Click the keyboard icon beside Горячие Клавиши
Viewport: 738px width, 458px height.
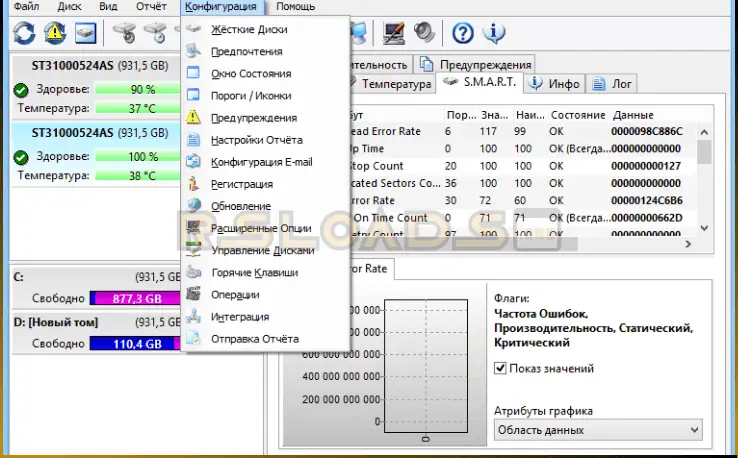pyautogui.click(x=193, y=272)
